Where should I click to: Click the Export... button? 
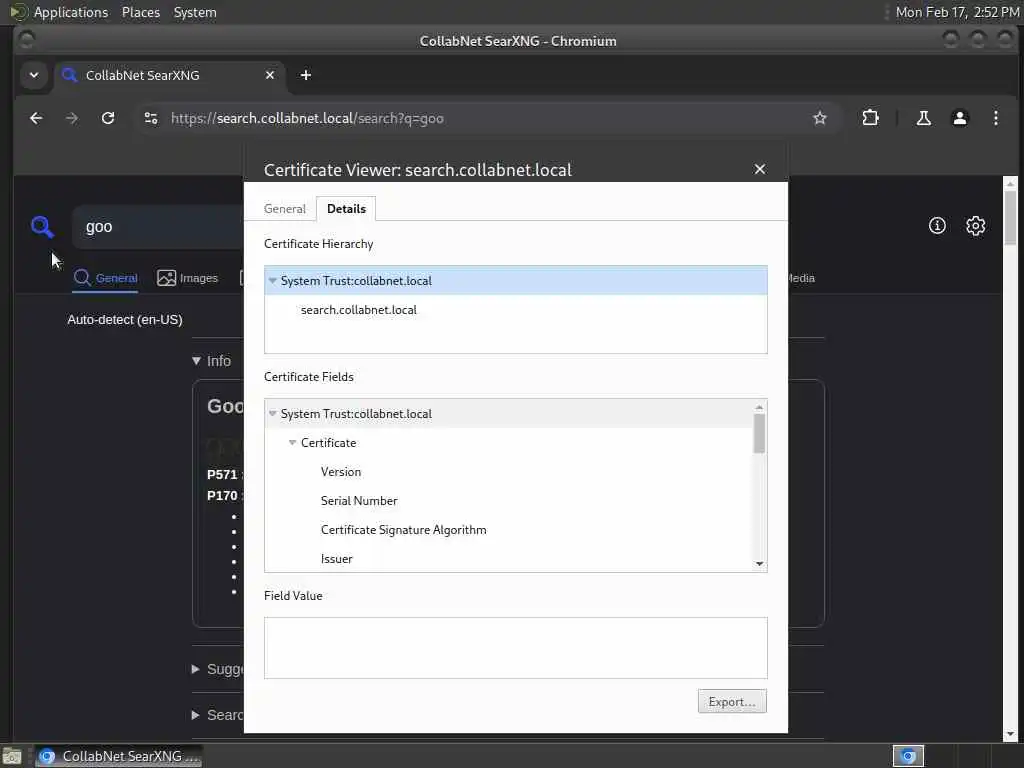pos(732,702)
